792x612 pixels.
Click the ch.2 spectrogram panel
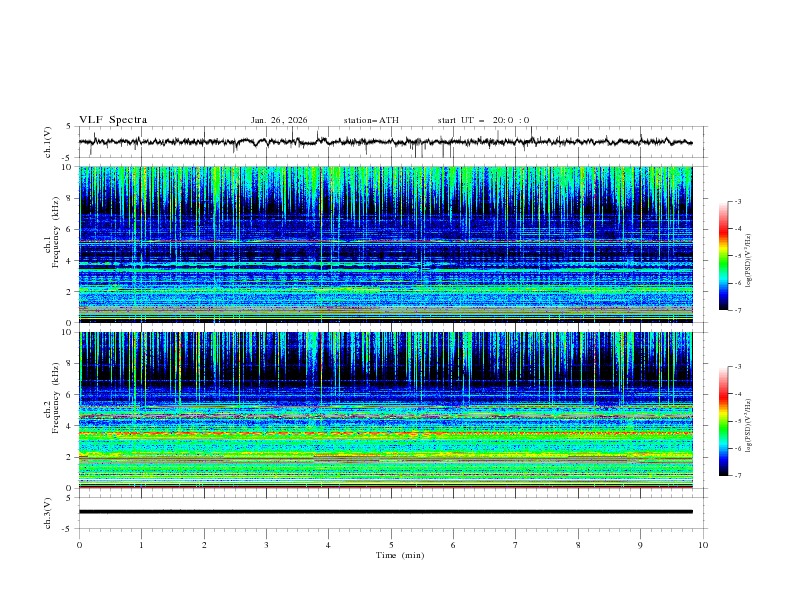[x=385, y=410]
